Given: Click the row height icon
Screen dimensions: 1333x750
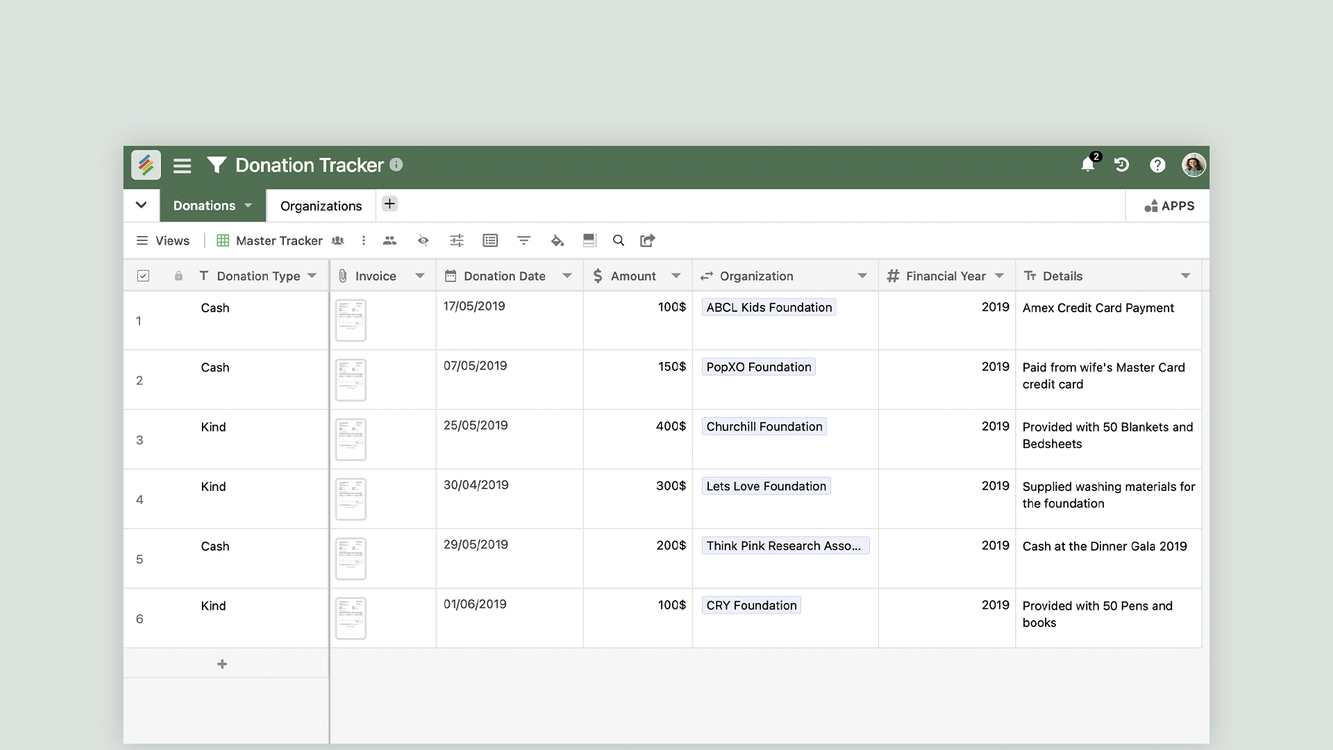Looking at the screenshot, I should point(589,241).
